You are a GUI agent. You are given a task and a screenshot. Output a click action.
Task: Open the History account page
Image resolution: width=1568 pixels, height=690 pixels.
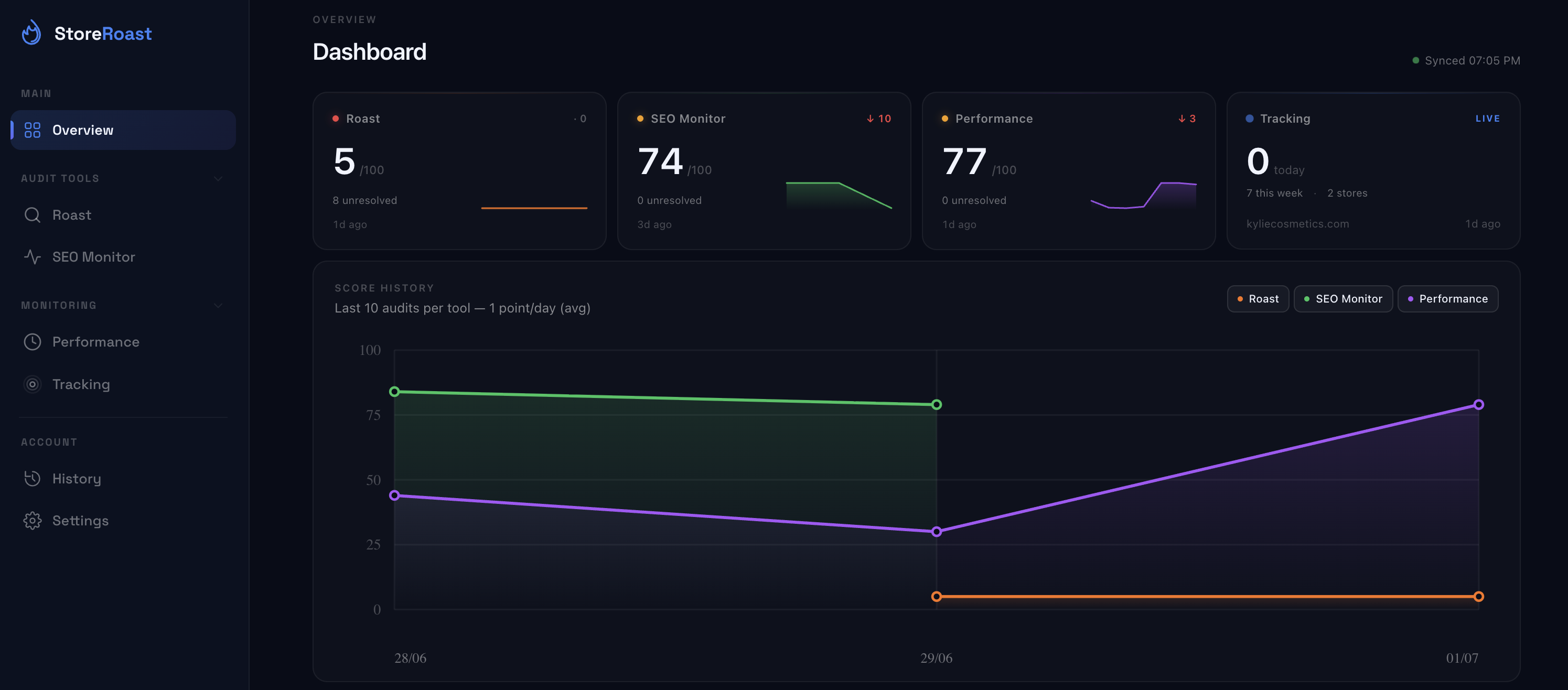pyautogui.click(x=124, y=479)
